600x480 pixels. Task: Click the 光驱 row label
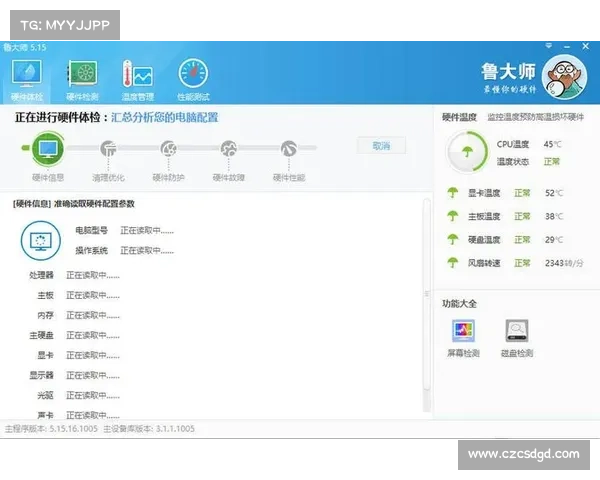[46, 395]
